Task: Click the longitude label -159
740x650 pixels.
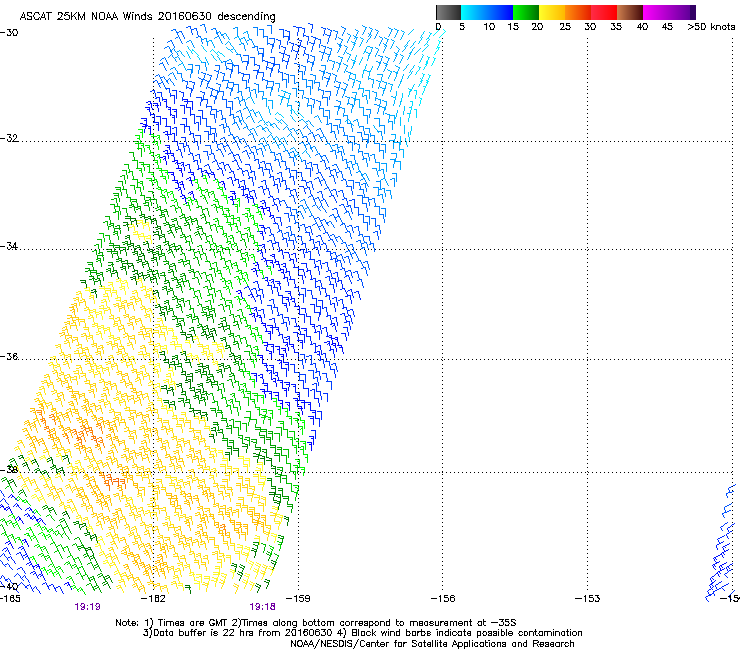Action: pos(298,599)
